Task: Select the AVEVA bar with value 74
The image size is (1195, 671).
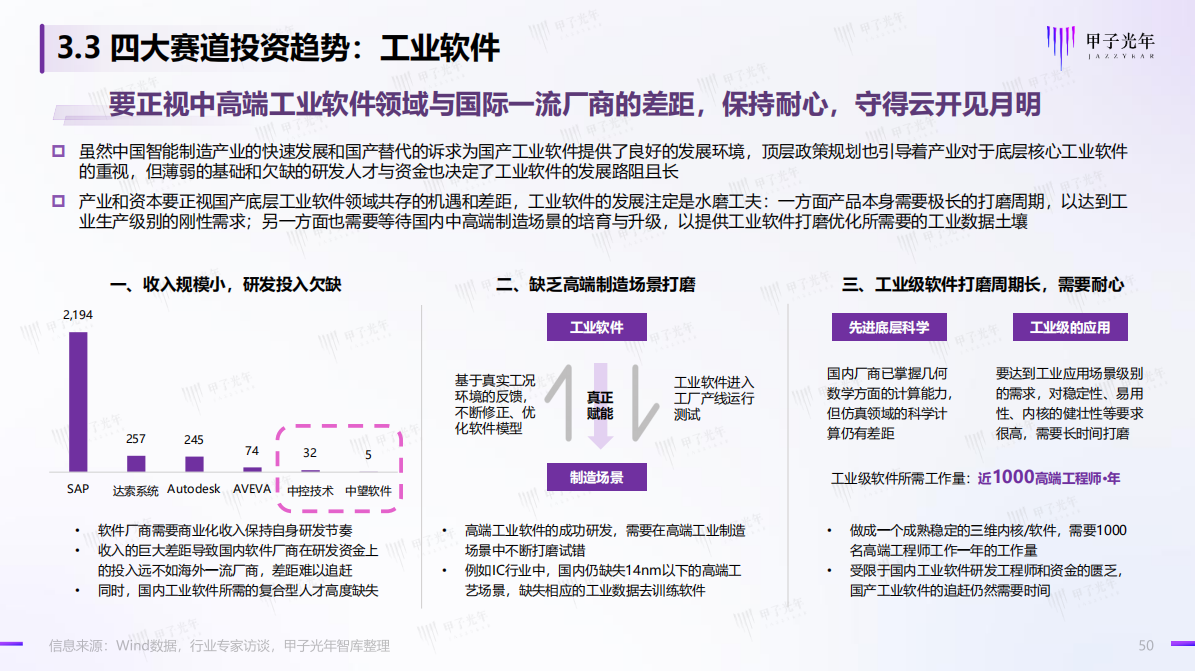Action: (252, 468)
